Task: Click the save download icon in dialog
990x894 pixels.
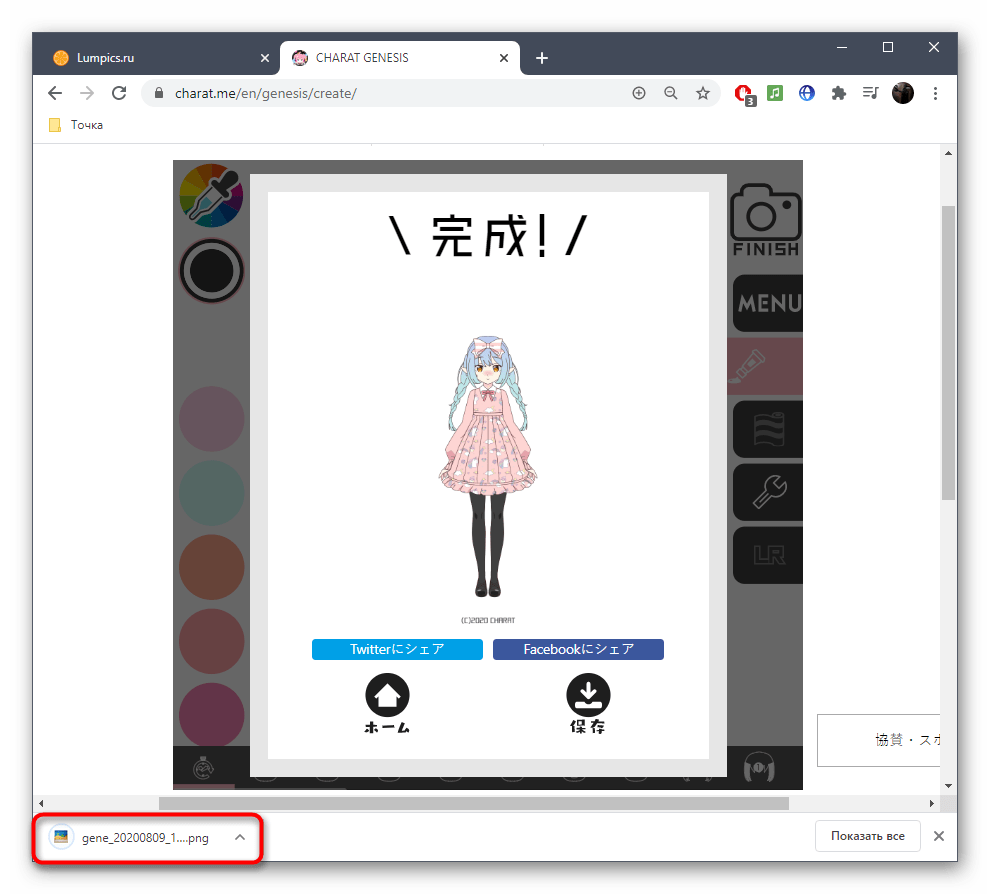Action: point(588,696)
